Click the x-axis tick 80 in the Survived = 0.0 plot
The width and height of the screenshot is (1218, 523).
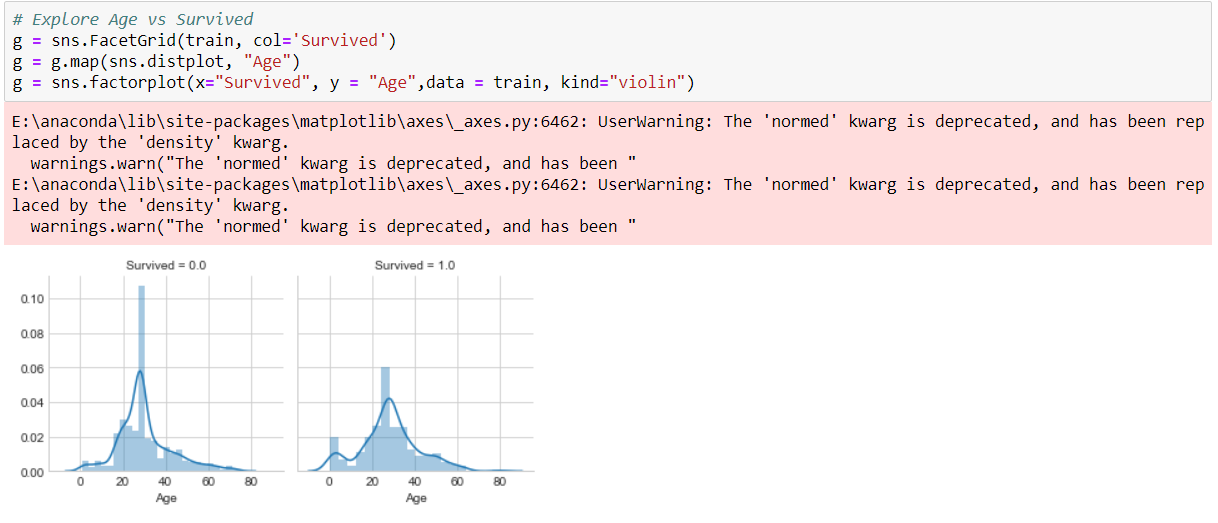pyautogui.click(x=251, y=482)
